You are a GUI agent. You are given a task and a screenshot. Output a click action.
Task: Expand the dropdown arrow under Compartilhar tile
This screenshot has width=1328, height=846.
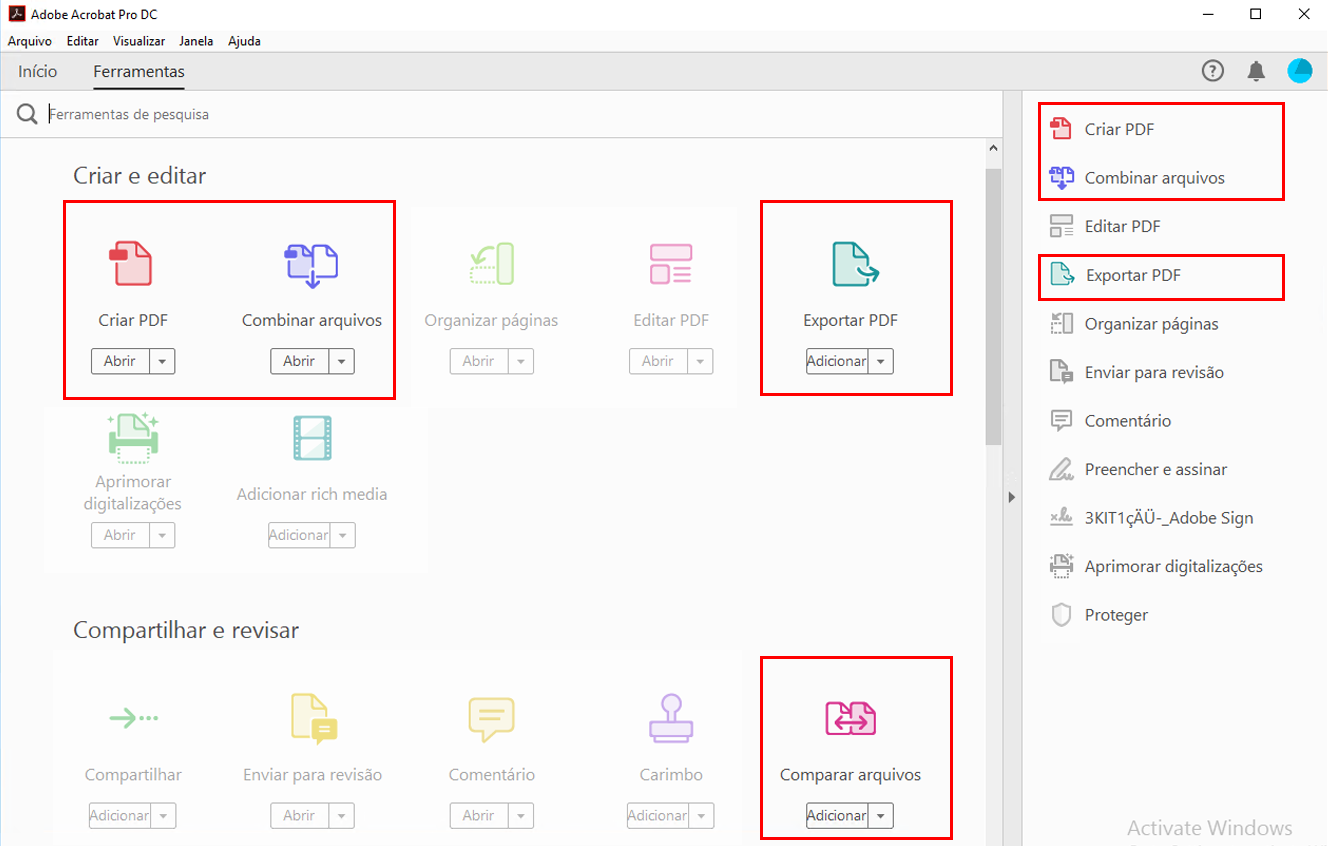point(163,816)
